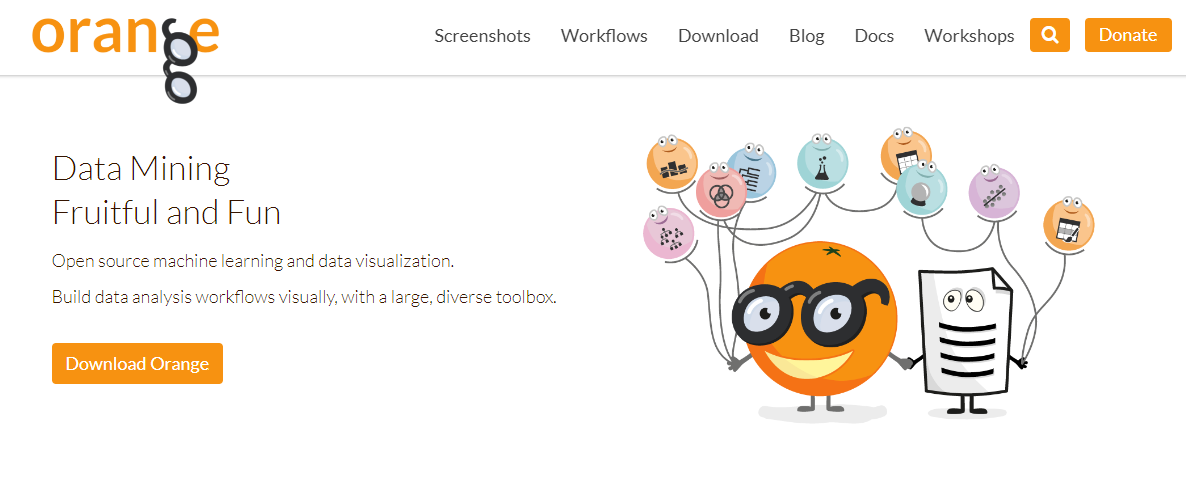This screenshot has height=485, width=1186.
Task: Open the Download nav link
Action: point(718,36)
